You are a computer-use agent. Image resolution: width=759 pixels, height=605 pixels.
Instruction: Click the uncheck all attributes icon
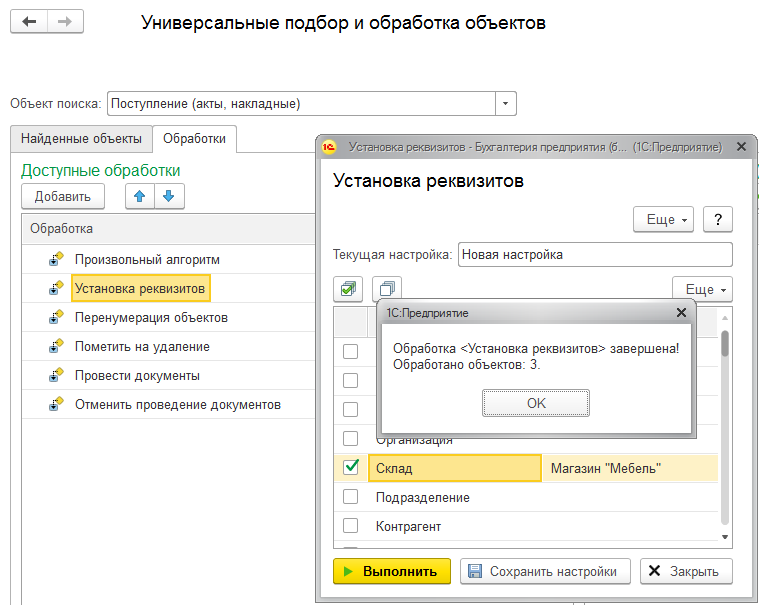[x=387, y=289]
